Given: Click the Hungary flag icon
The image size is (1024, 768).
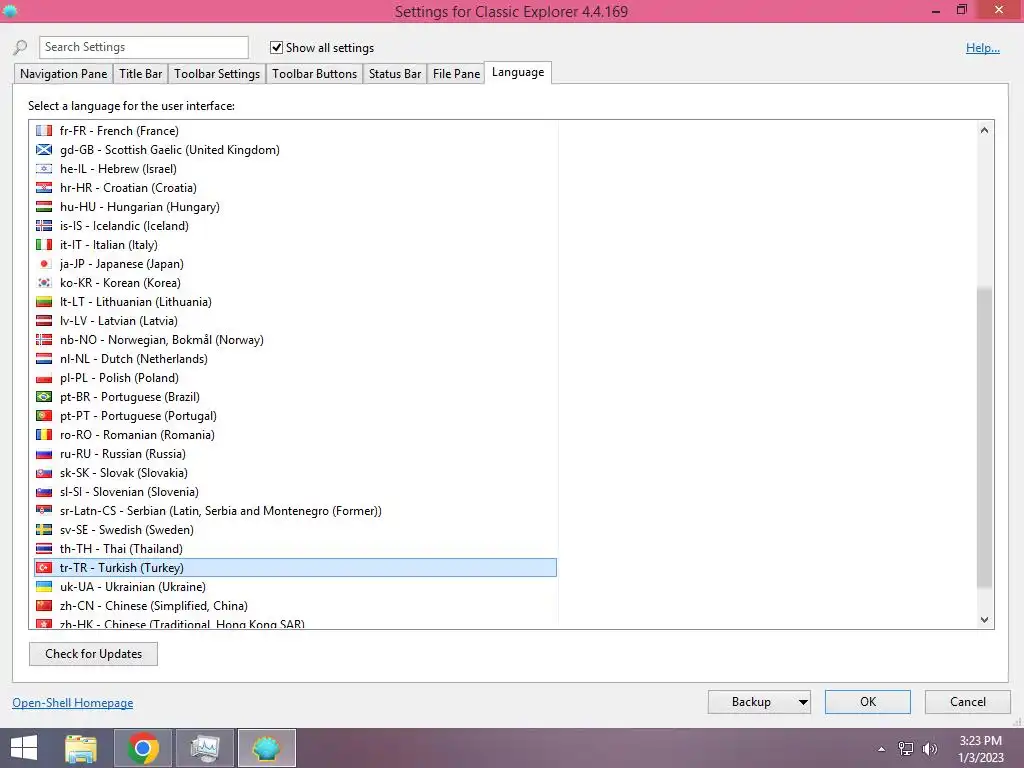Looking at the screenshot, I should tap(44, 206).
